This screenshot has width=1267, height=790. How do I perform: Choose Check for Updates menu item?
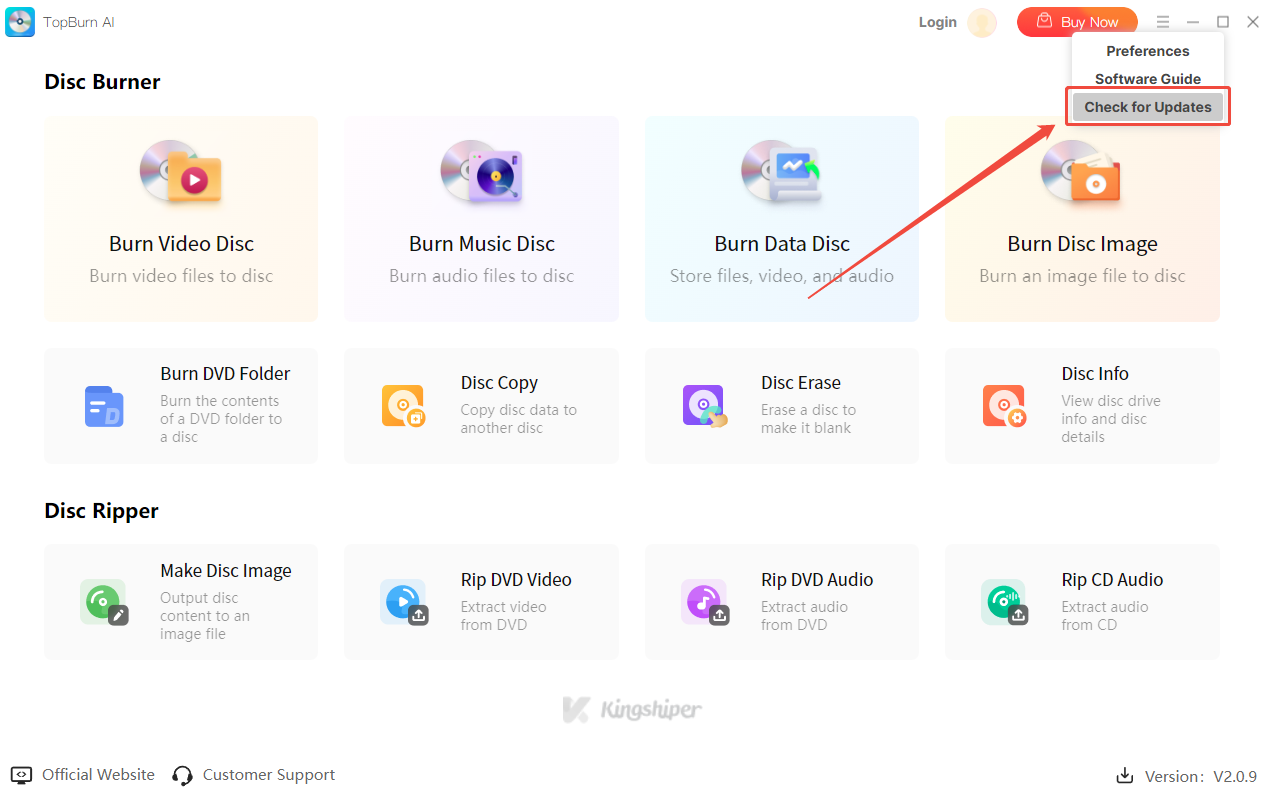pos(1147,107)
